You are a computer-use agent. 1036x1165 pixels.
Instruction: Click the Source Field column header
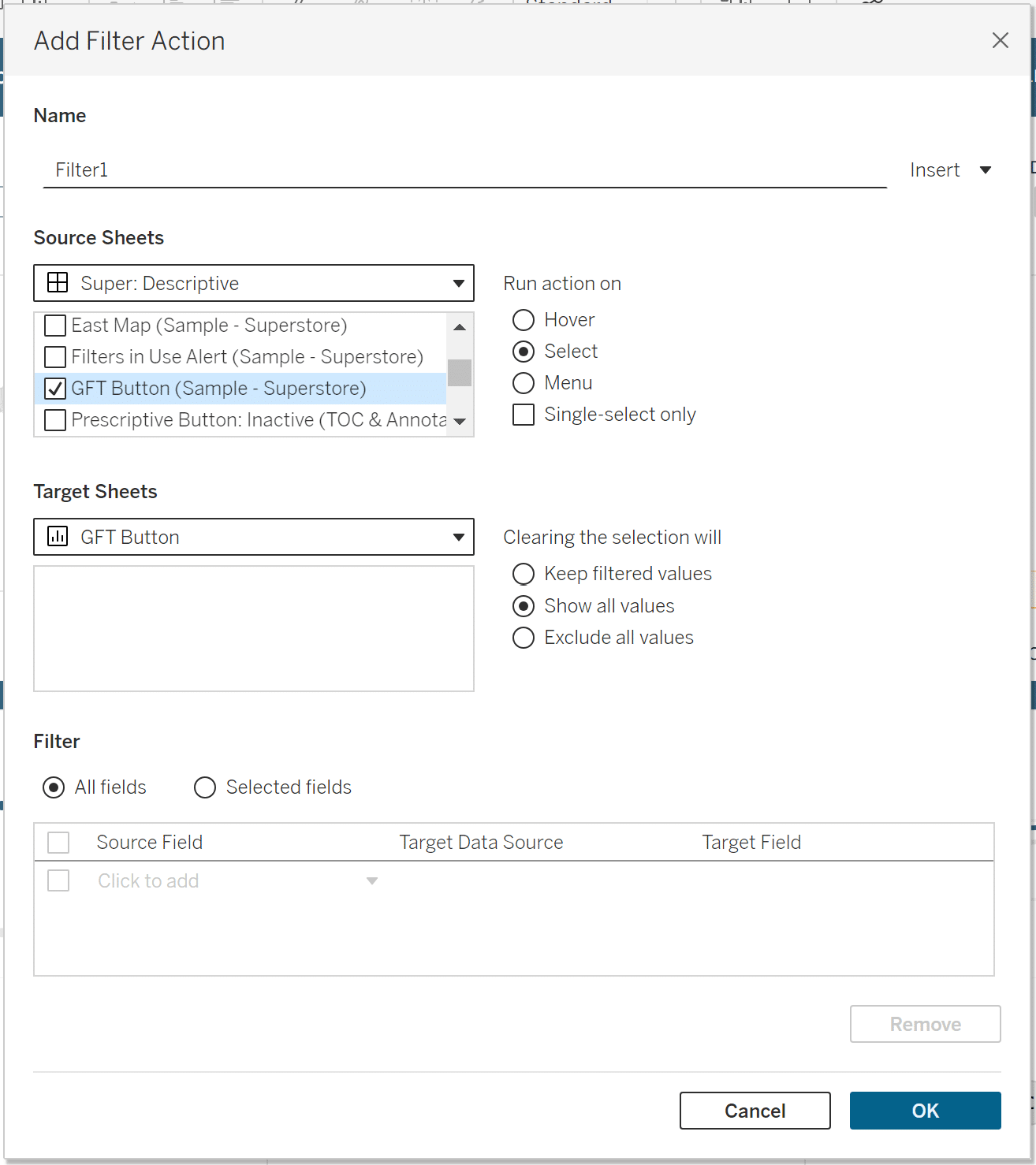150,843
